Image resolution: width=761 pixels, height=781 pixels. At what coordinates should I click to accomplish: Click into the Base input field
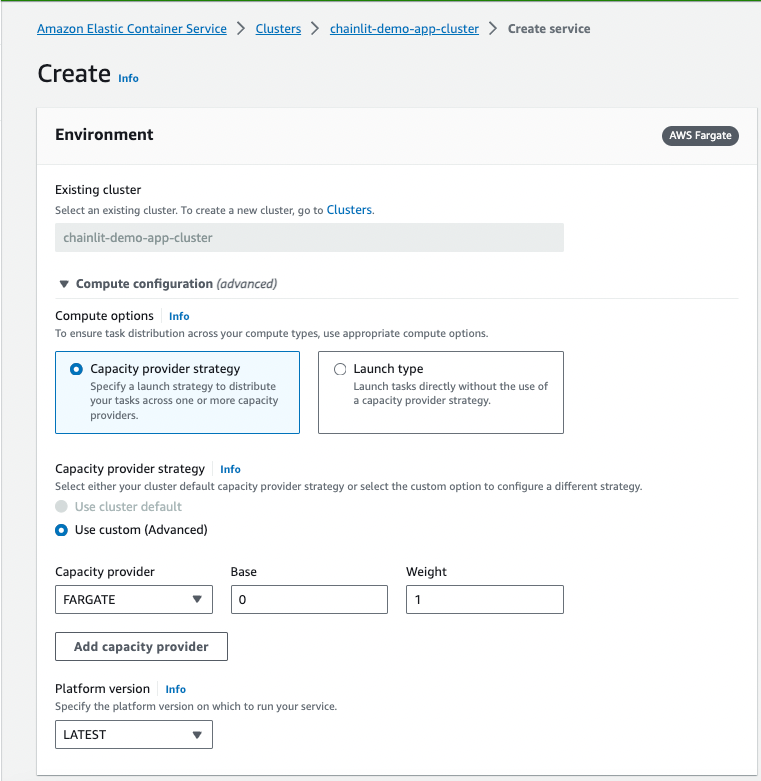pos(309,600)
